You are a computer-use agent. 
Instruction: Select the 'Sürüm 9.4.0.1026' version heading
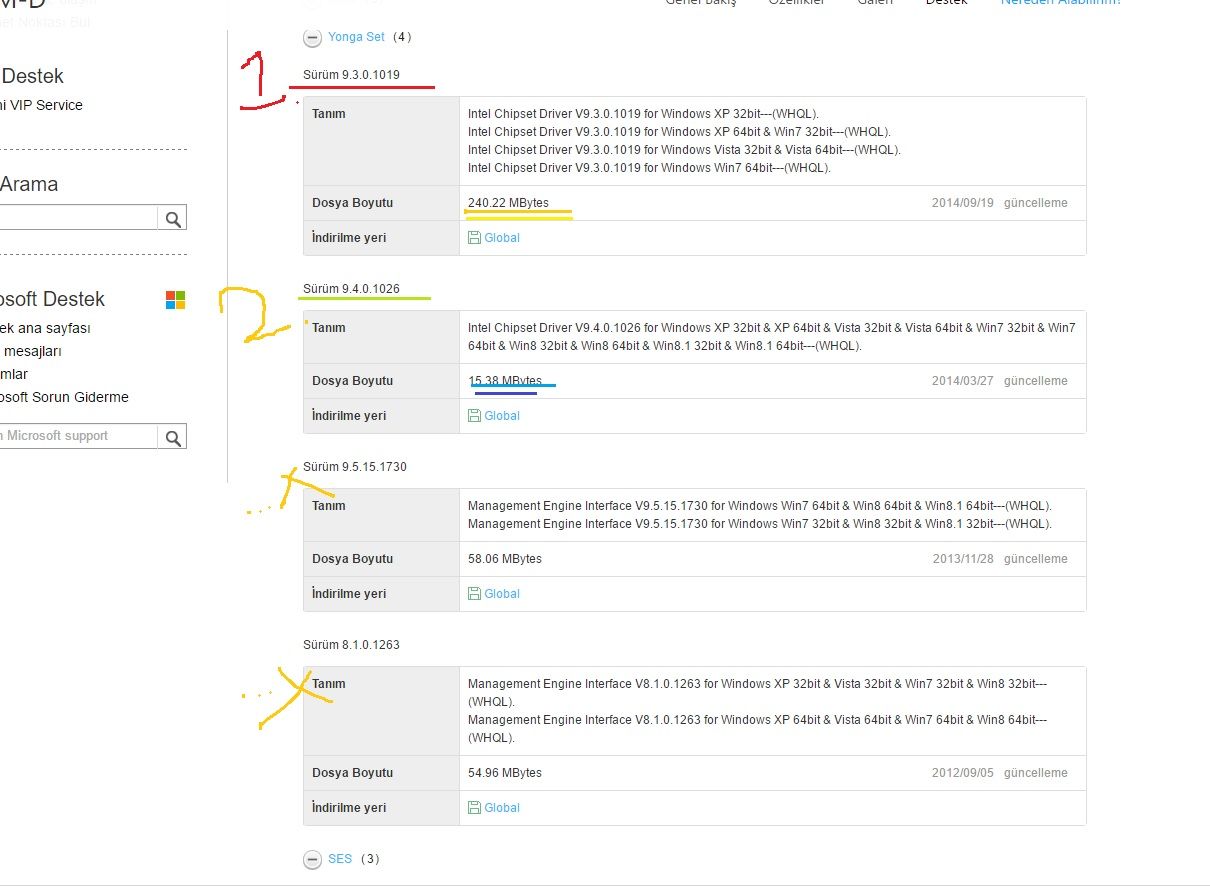click(x=352, y=289)
